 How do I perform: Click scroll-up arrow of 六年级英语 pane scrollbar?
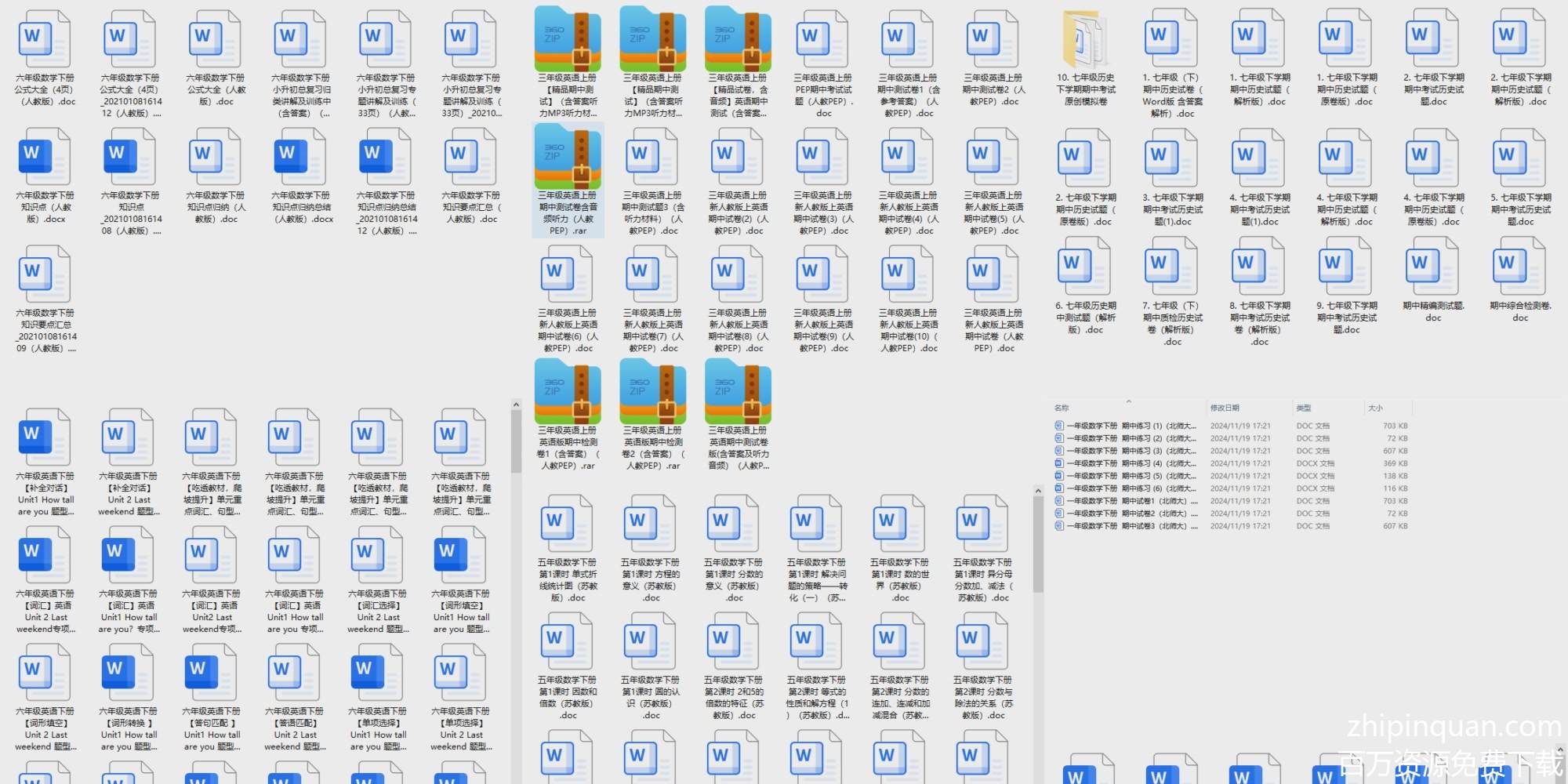tap(516, 405)
